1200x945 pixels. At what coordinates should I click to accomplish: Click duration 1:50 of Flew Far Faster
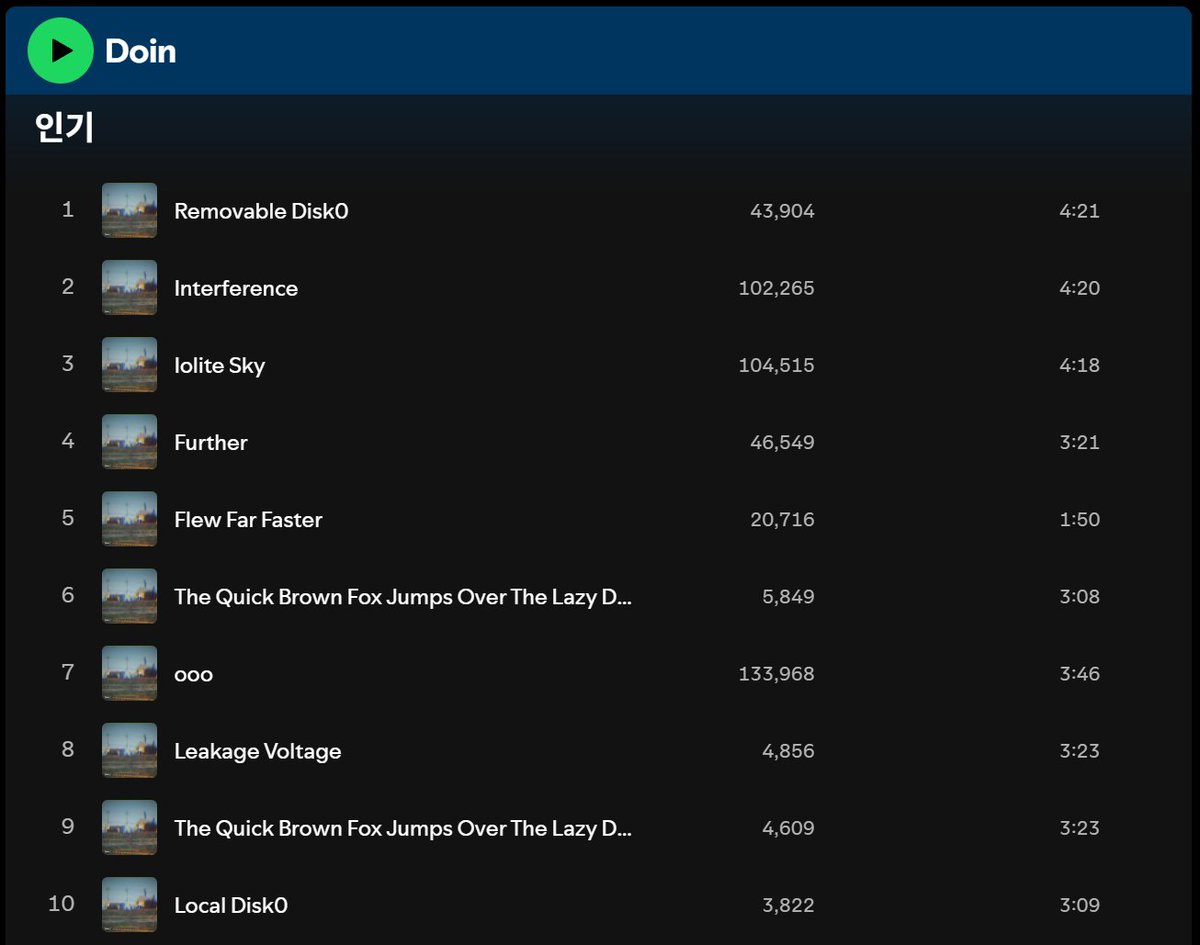coord(1080,519)
